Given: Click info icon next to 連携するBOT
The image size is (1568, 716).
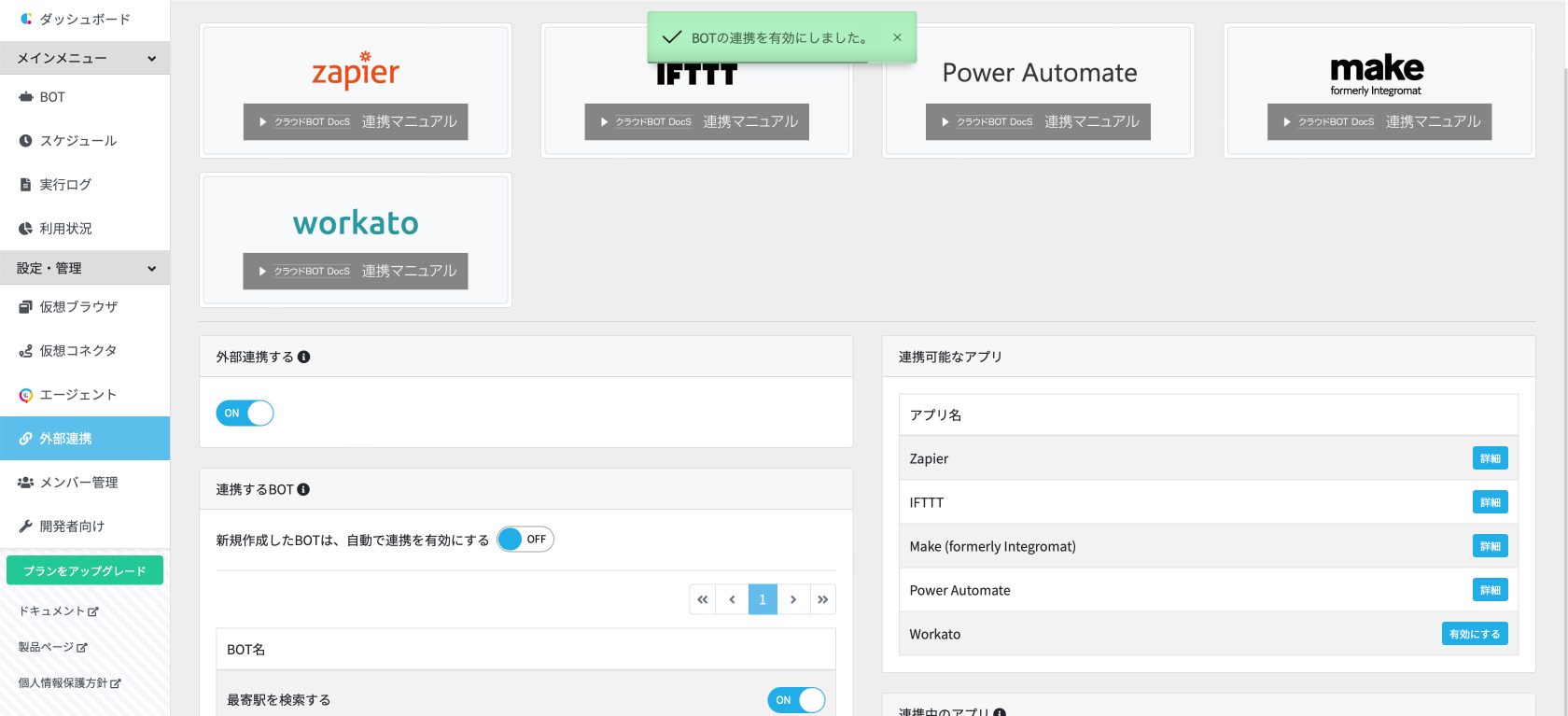Looking at the screenshot, I should click(303, 489).
